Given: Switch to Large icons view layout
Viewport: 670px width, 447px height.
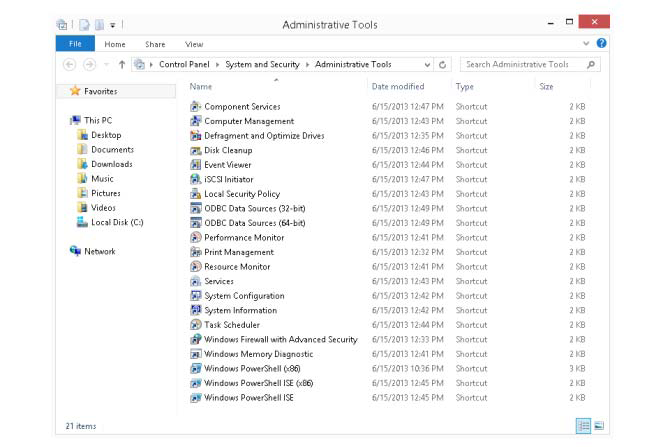Looking at the screenshot, I should point(599,426).
